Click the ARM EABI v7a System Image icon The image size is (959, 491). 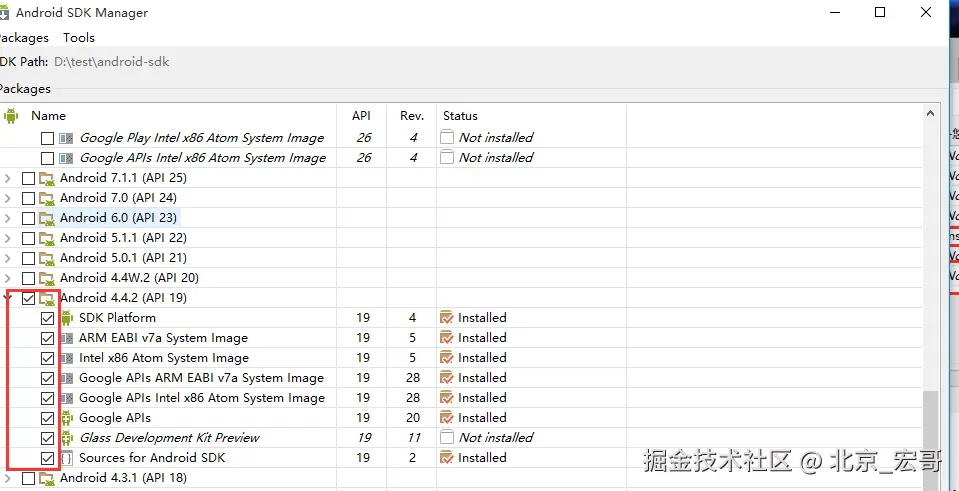[67, 338]
